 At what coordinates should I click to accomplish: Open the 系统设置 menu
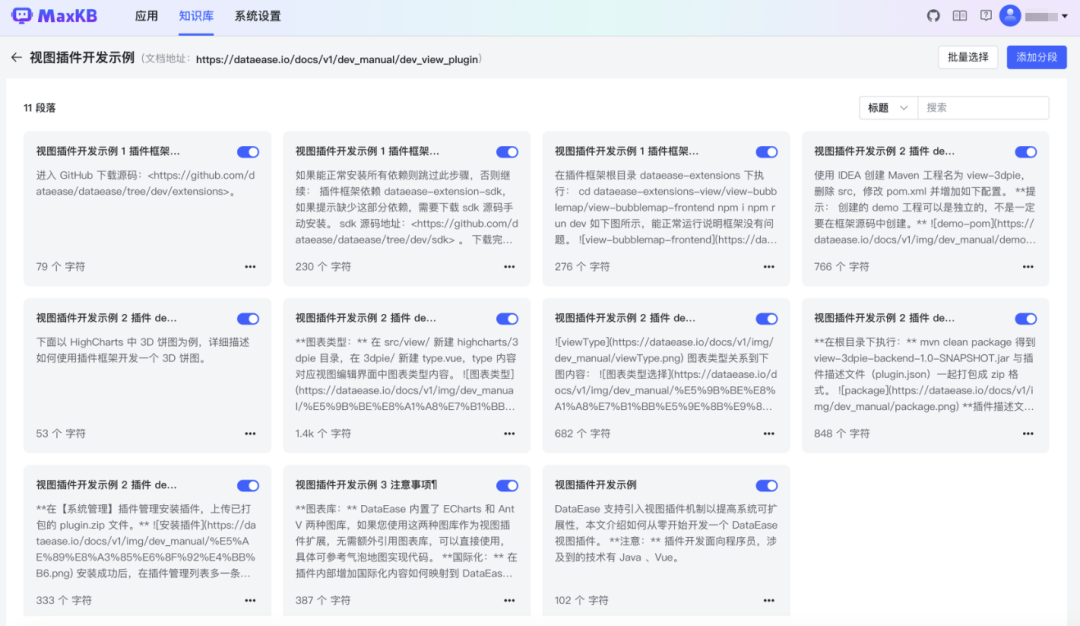click(x=256, y=16)
